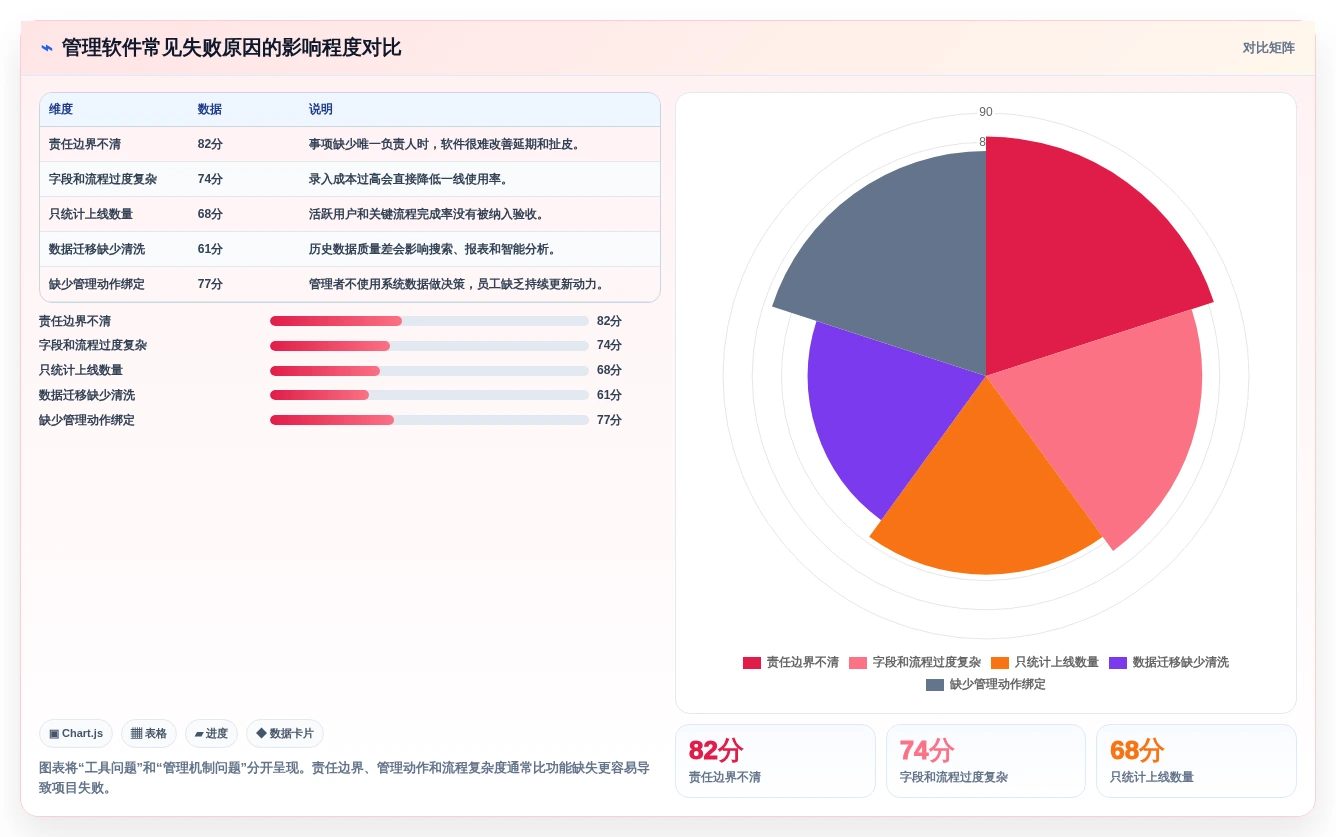1336x837 pixels.
Task: Toggle legend item 责任边界不清
Action: click(x=791, y=662)
